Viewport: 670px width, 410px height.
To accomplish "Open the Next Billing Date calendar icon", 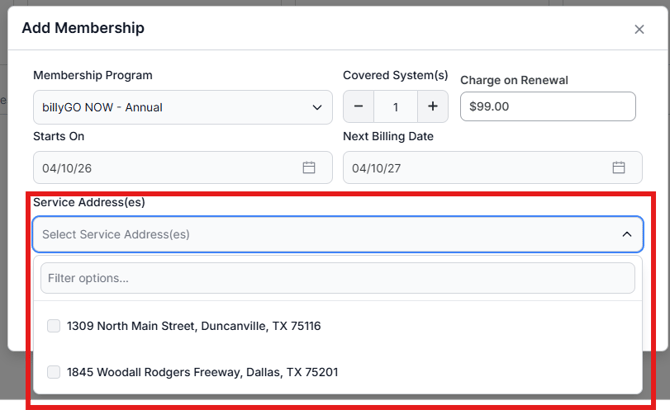I will click(x=619, y=167).
